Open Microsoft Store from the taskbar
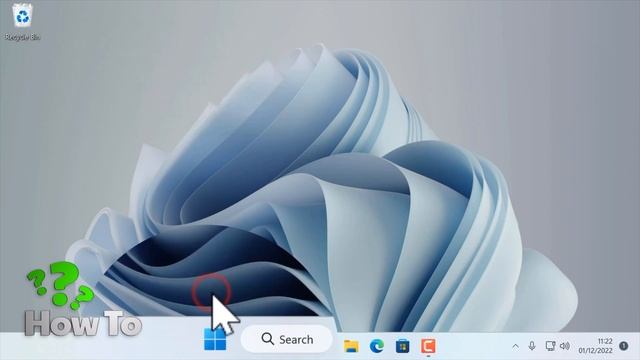The width and height of the screenshot is (640, 360). (402, 346)
